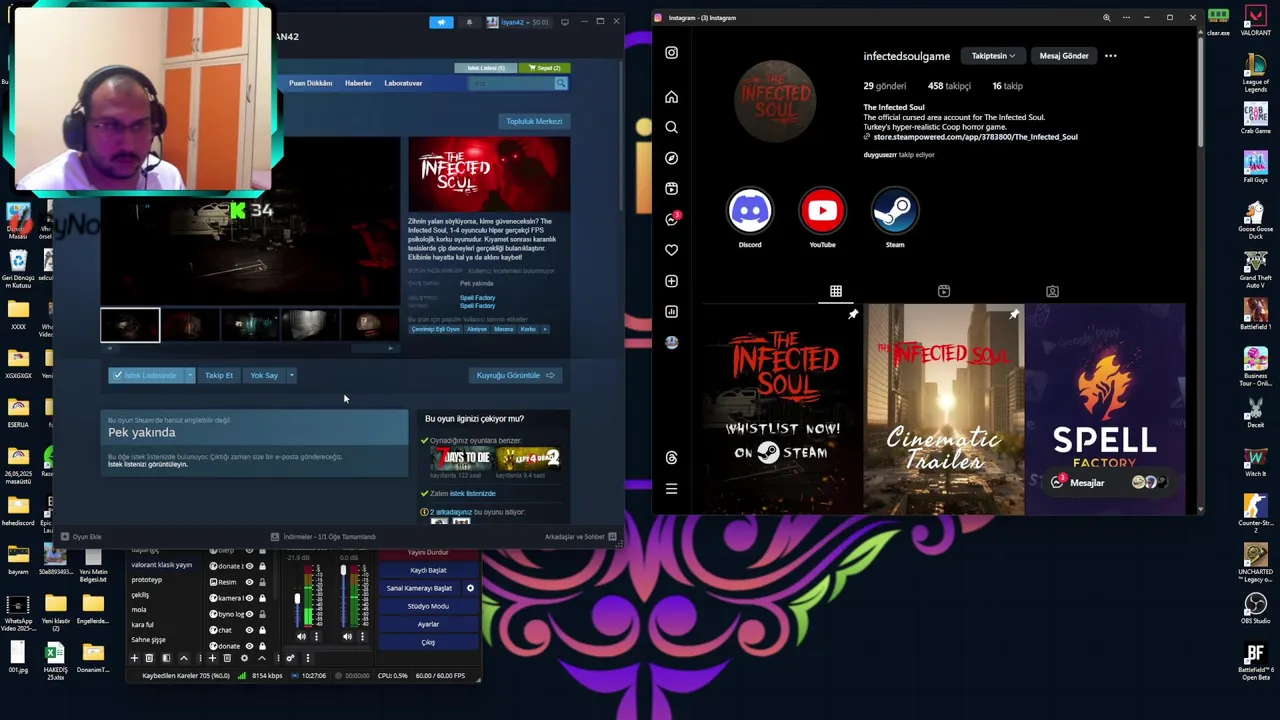Image resolution: width=1280 pixels, height=720 pixels.
Task: Expand wishlist button dropdown arrow
Action: point(189,375)
